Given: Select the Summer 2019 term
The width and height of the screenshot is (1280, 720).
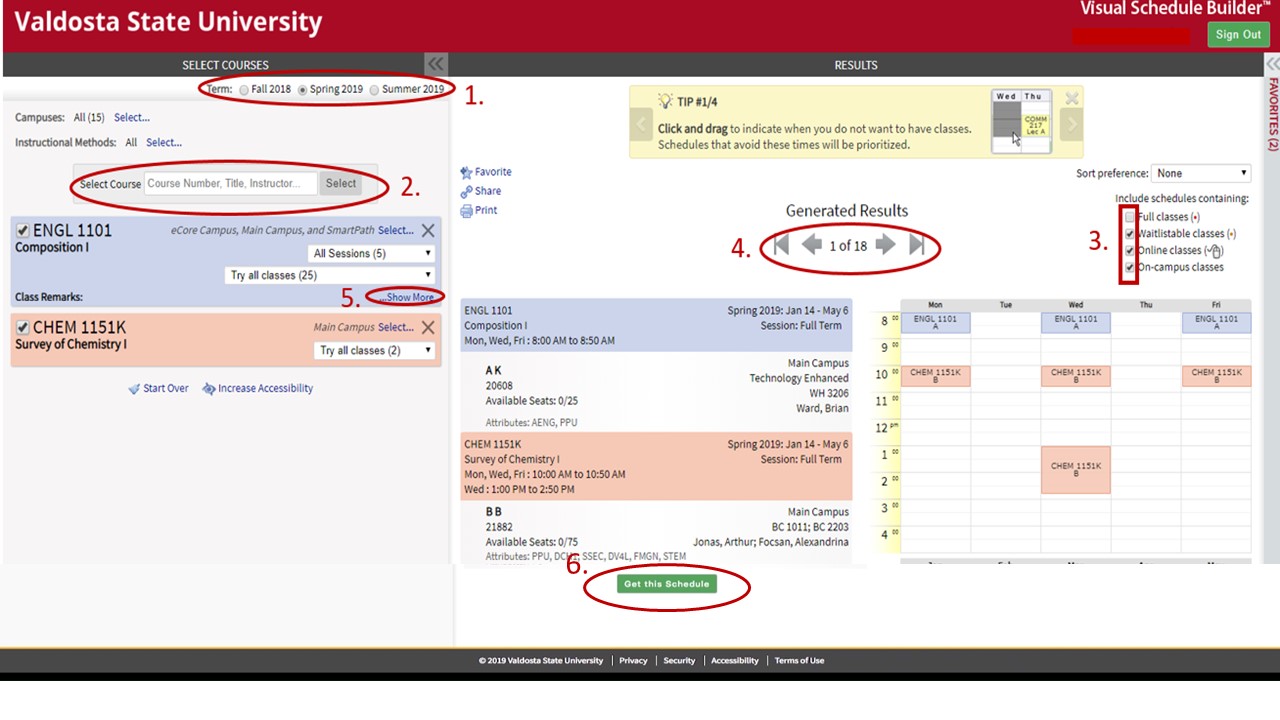Looking at the screenshot, I should (374, 90).
